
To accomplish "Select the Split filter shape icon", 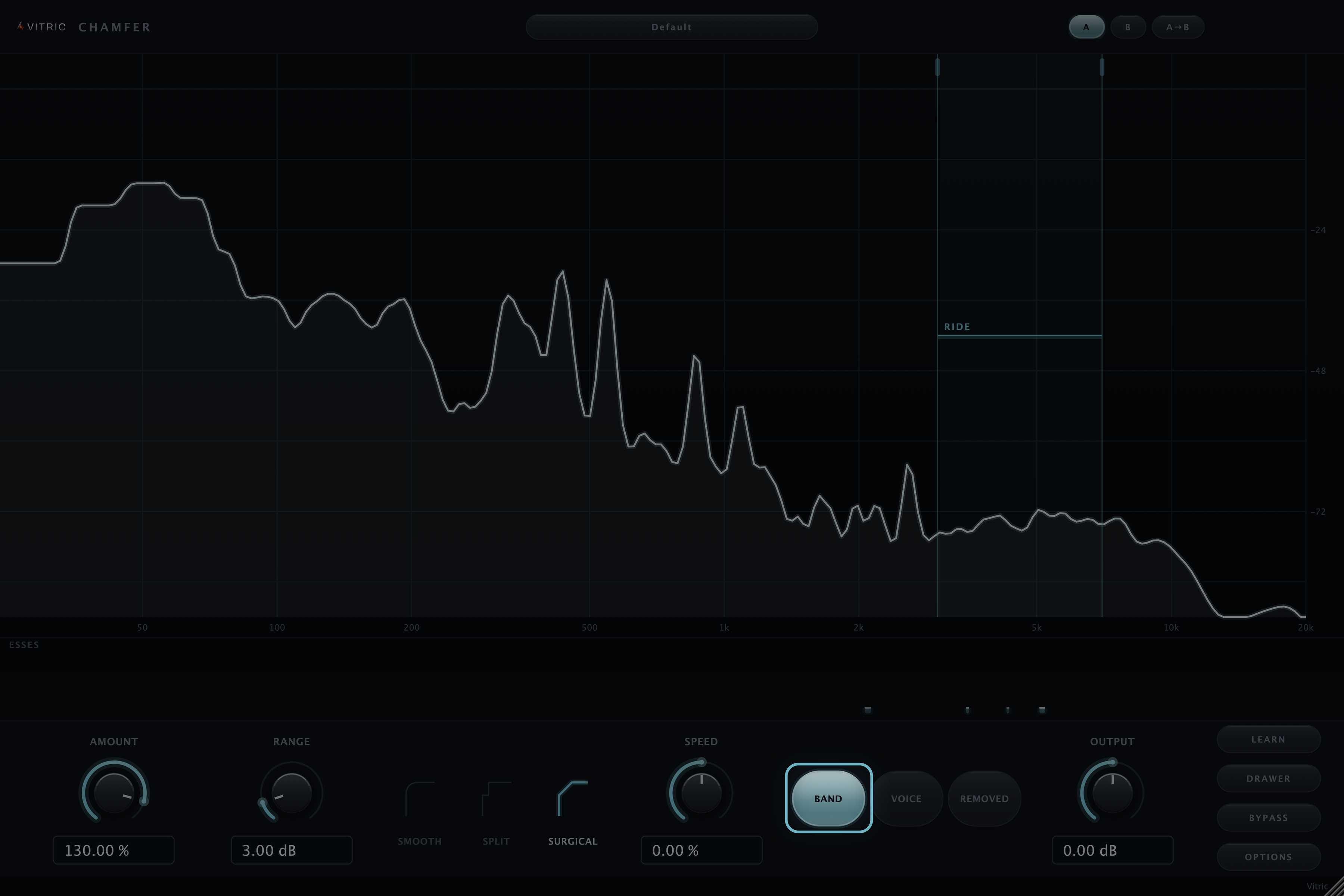I will [x=496, y=798].
